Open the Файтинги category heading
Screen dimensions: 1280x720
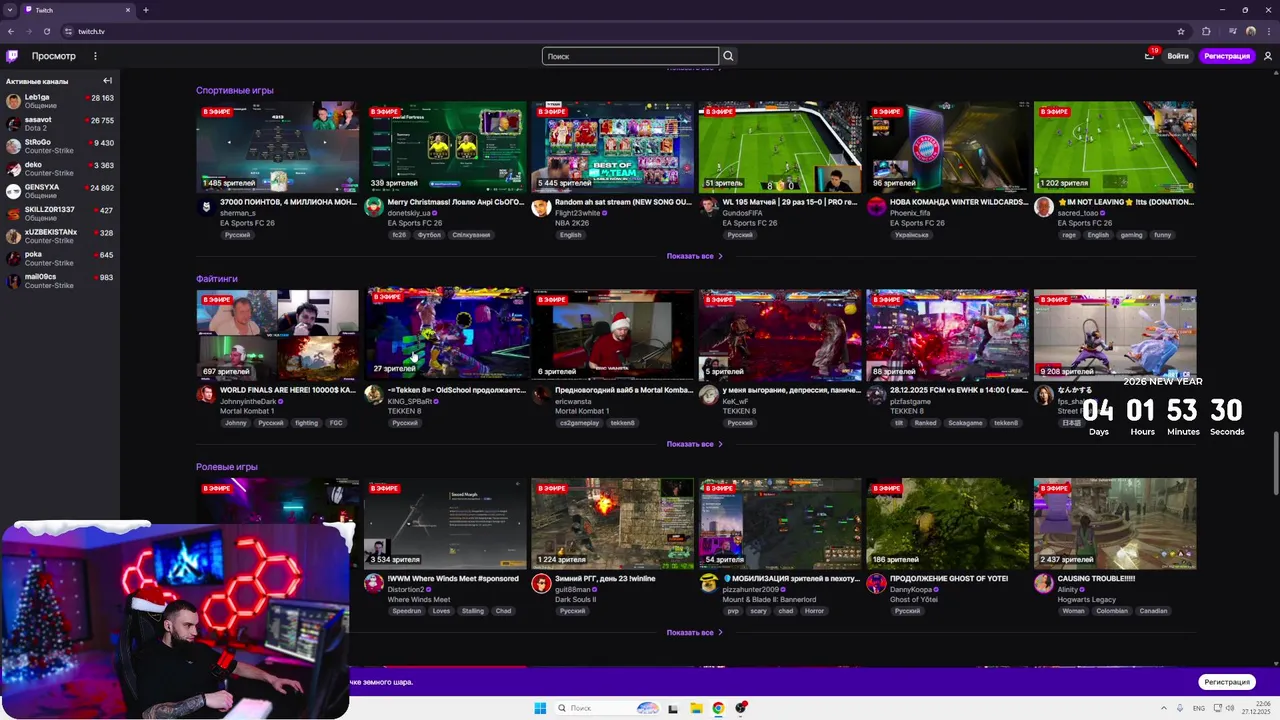click(x=217, y=279)
